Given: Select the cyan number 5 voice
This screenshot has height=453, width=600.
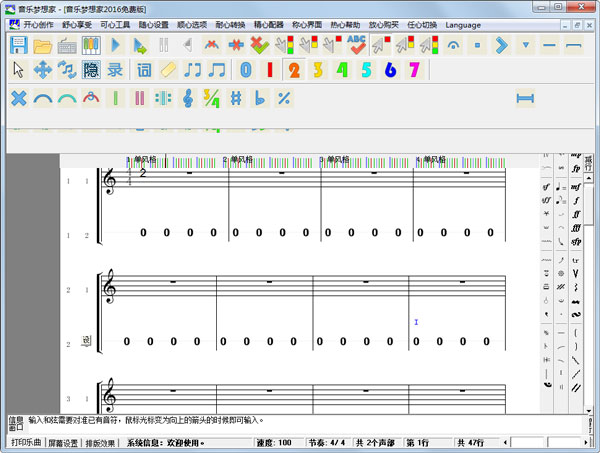Looking at the screenshot, I should pos(366,70).
